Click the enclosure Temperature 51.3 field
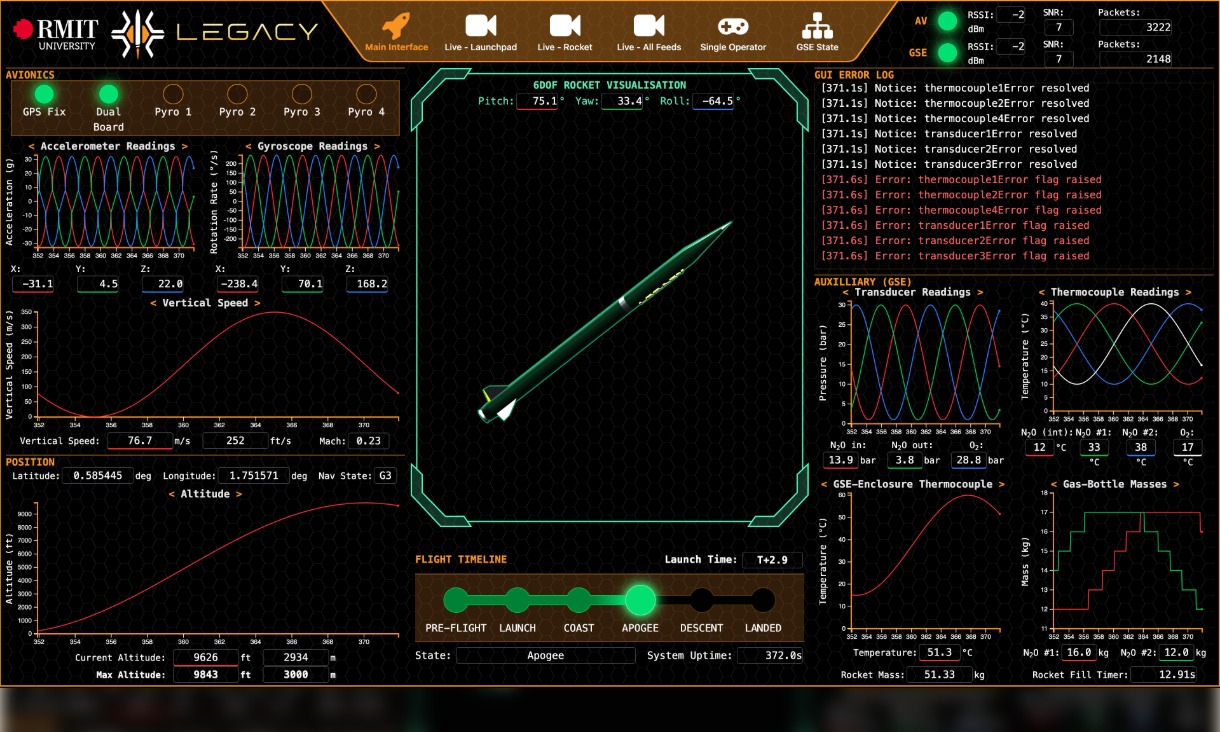1220x732 pixels. [x=939, y=653]
